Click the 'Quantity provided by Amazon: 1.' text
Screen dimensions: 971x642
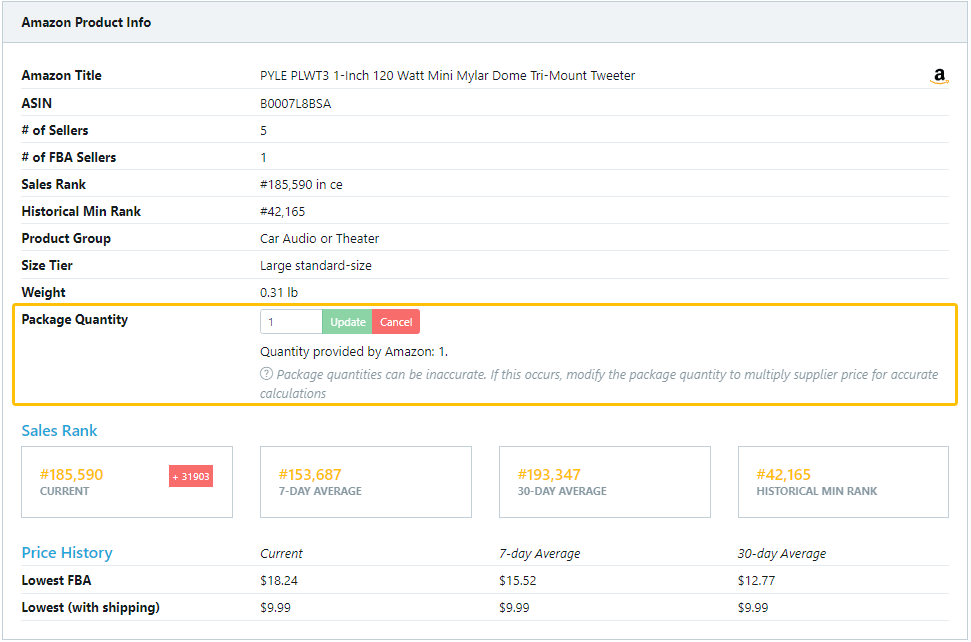(x=354, y=352)
